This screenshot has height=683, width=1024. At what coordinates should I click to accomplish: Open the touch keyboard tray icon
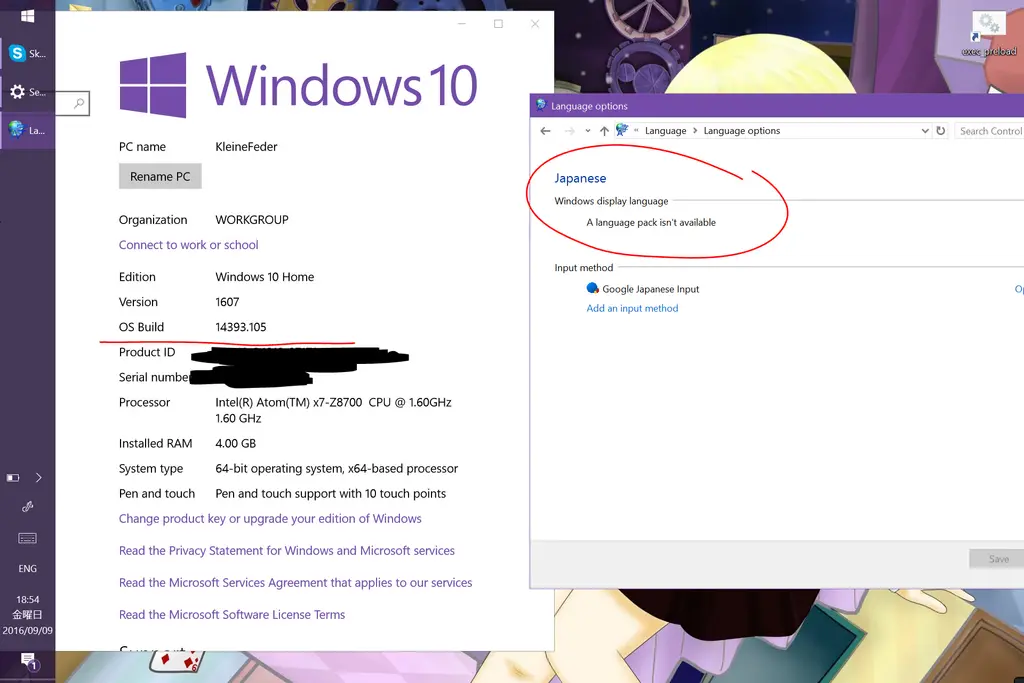27,538
